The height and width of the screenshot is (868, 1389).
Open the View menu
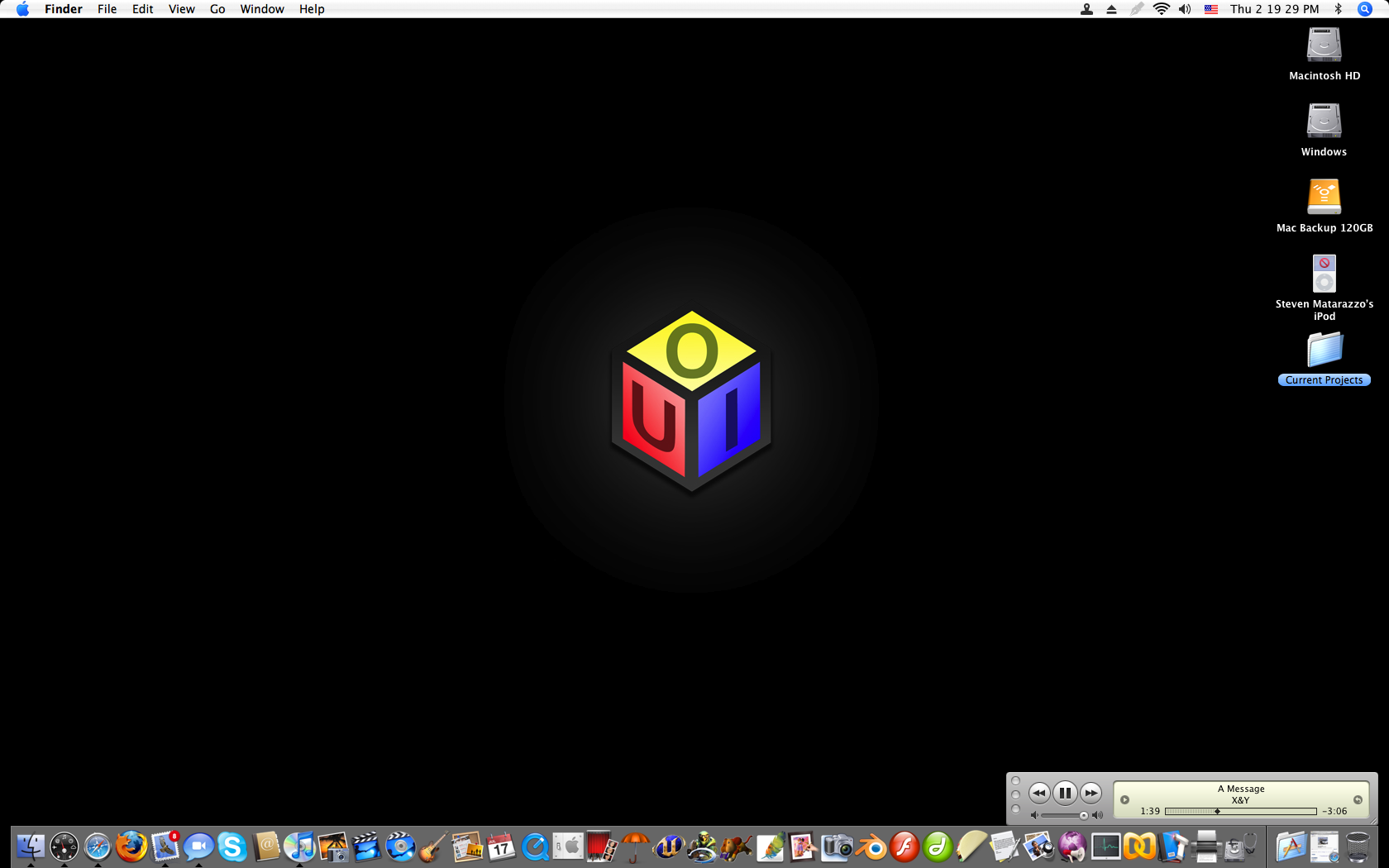coord(182,9)
